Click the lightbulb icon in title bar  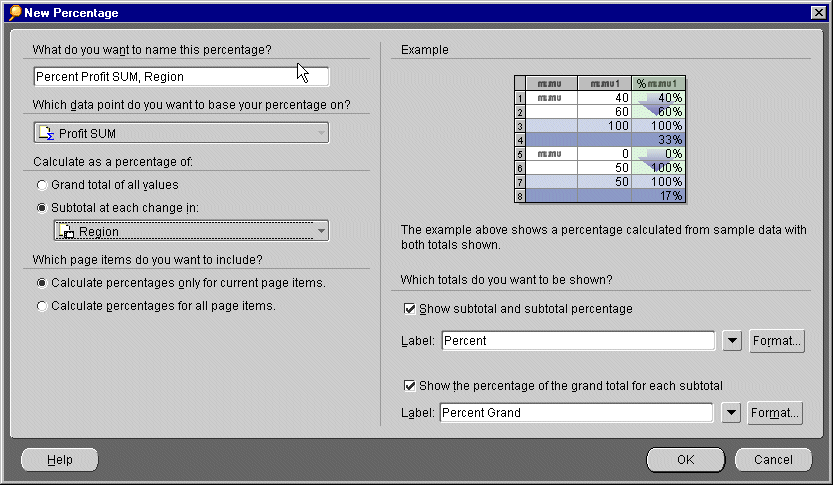click(x=14, y=12)
